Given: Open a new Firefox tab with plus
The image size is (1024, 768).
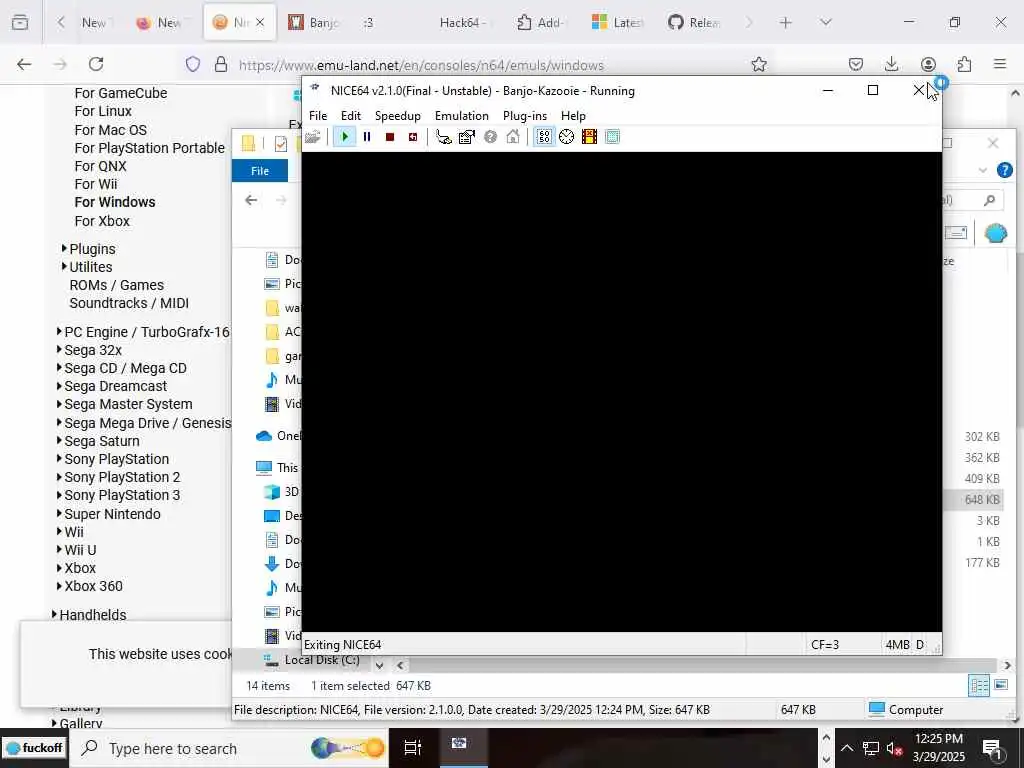Looking at the screenshot, I should point(786,23).
